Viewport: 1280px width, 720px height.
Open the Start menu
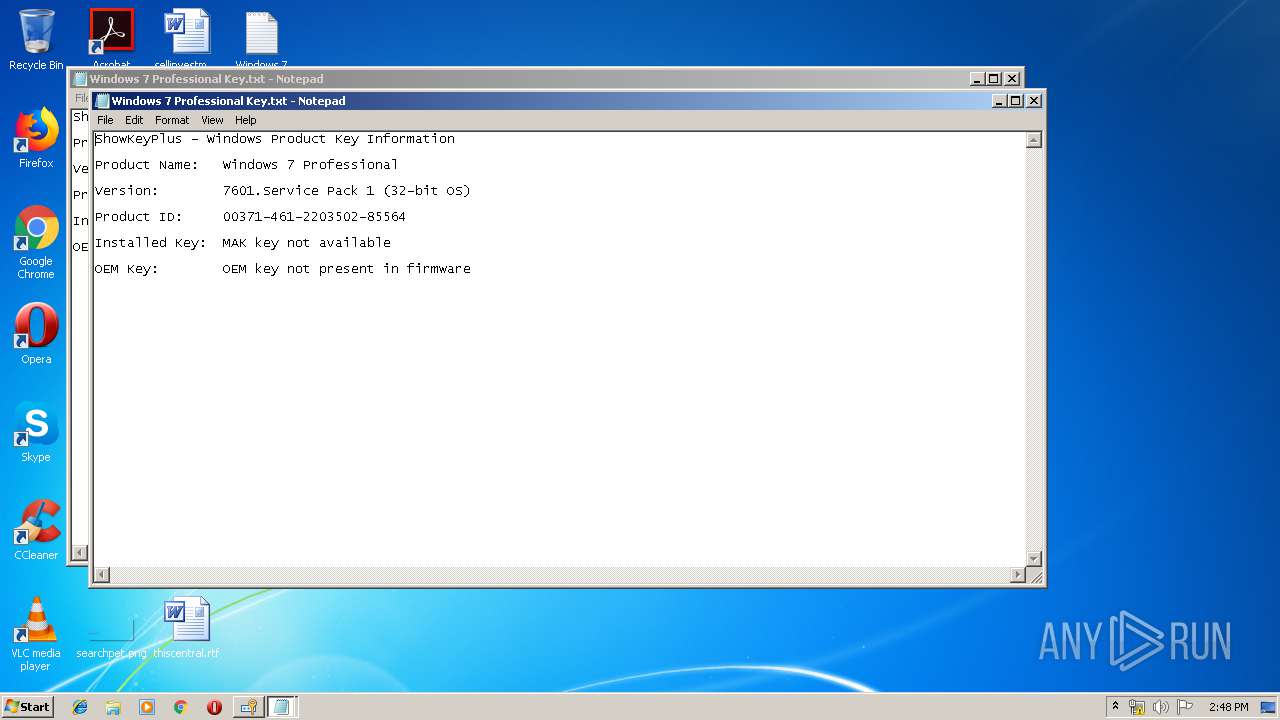tap(27, 706)
